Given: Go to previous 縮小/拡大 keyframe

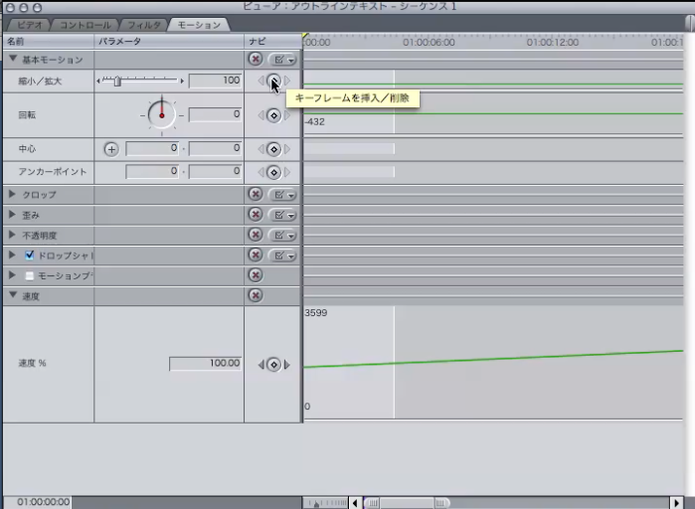Looking at the screenshot, I should point(261,81).
